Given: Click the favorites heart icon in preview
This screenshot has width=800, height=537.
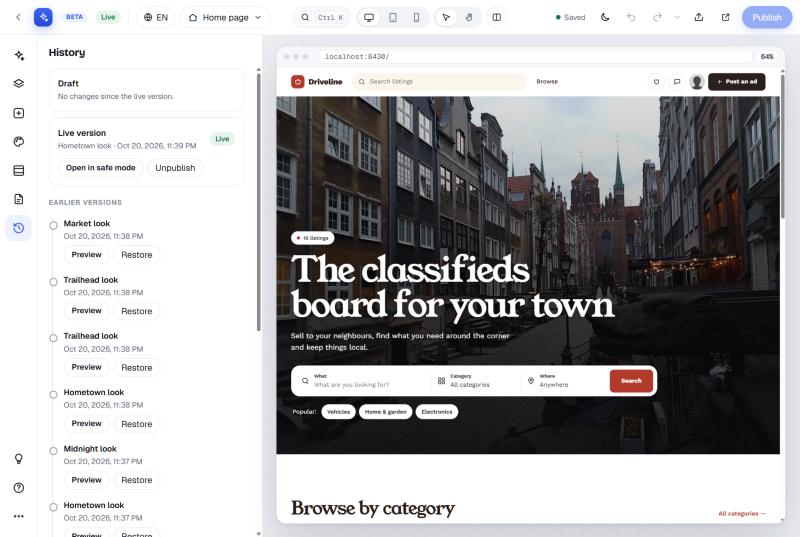Looking at the screenshot, I should (656, 82).
